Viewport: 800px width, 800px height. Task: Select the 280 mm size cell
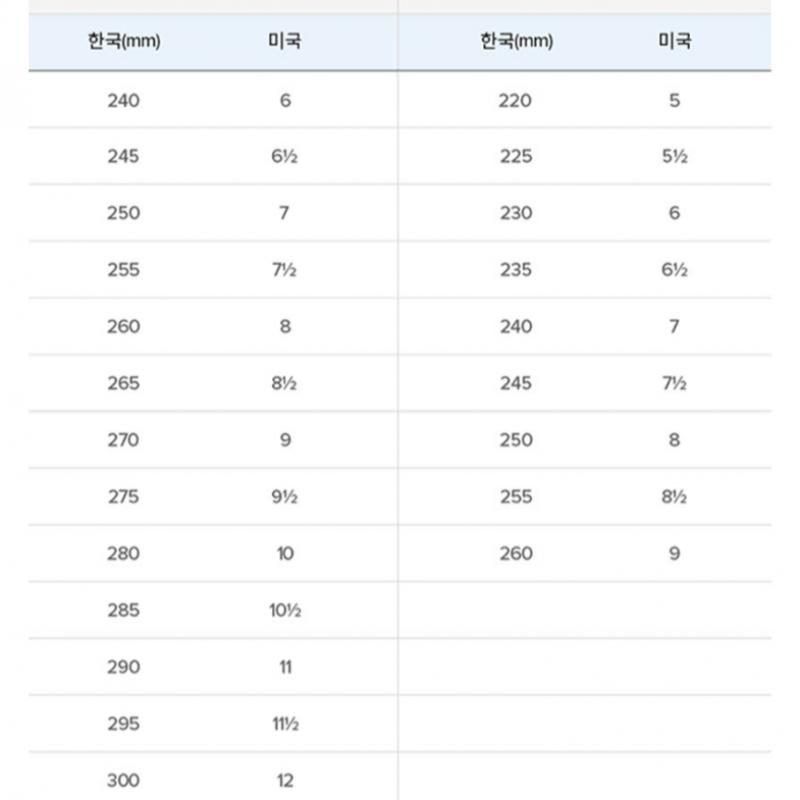(x=124, y=554)
